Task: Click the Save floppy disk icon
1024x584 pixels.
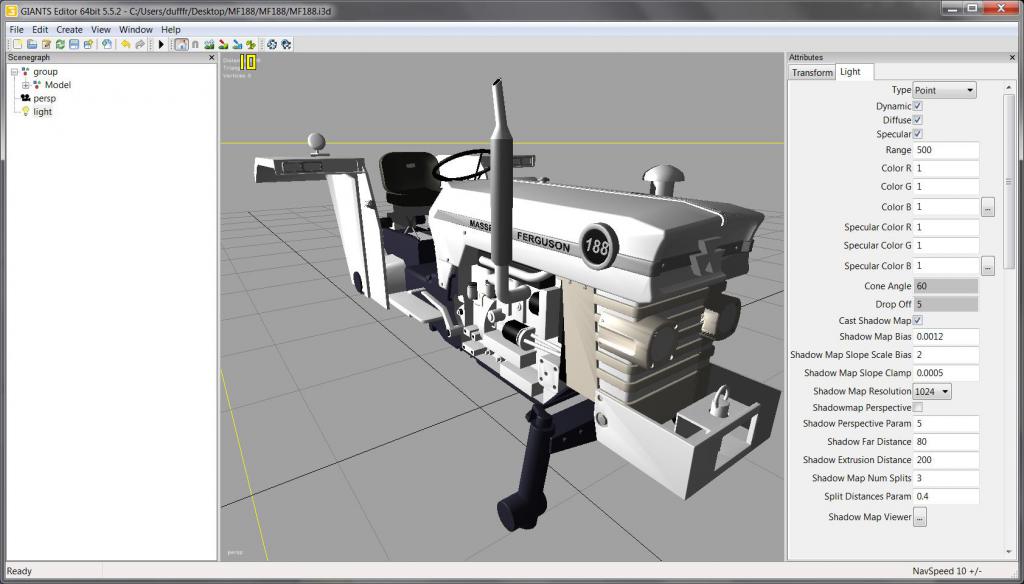Action: [x=74, y=44]
